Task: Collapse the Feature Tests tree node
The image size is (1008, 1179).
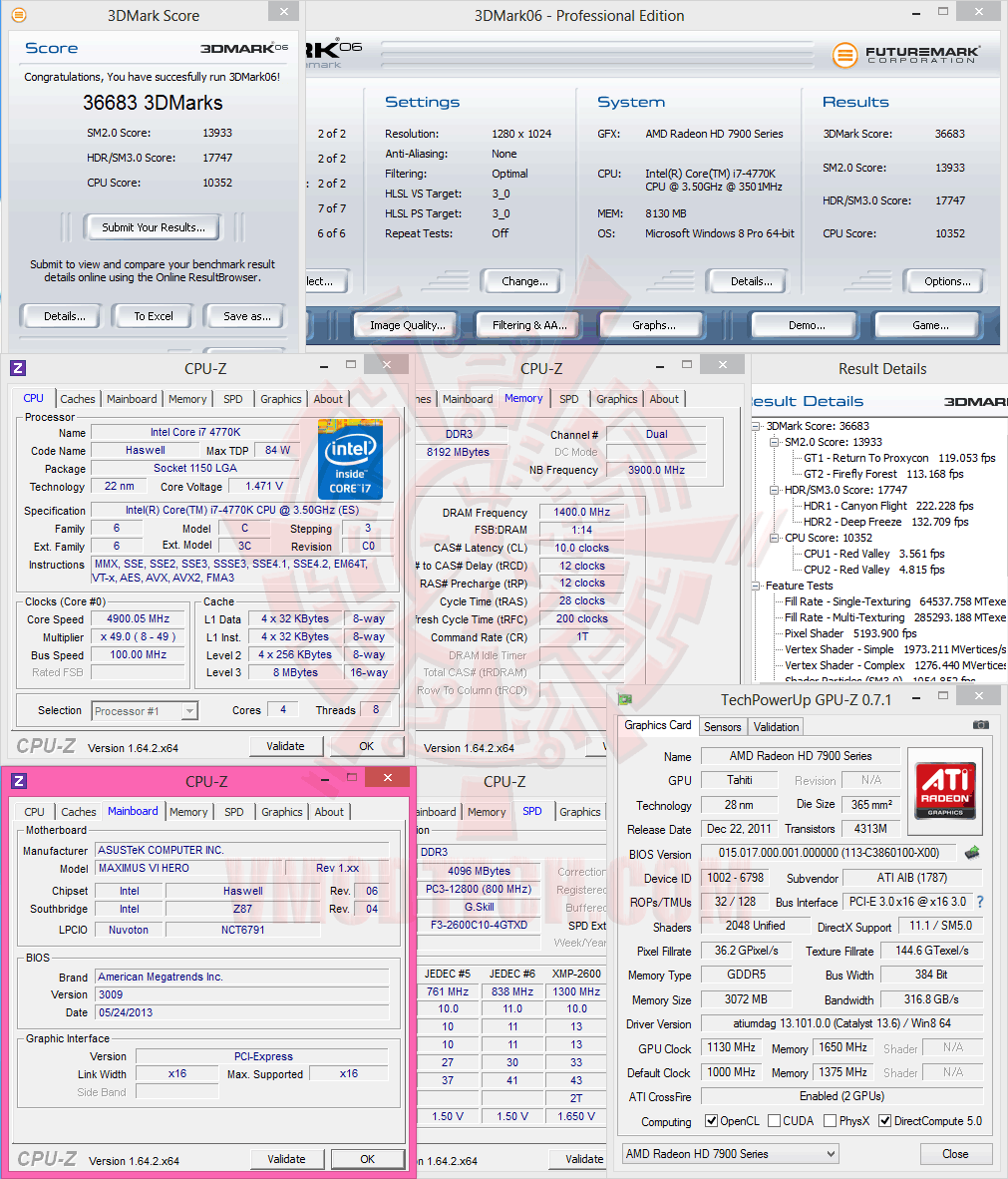Action: (756, 586)
